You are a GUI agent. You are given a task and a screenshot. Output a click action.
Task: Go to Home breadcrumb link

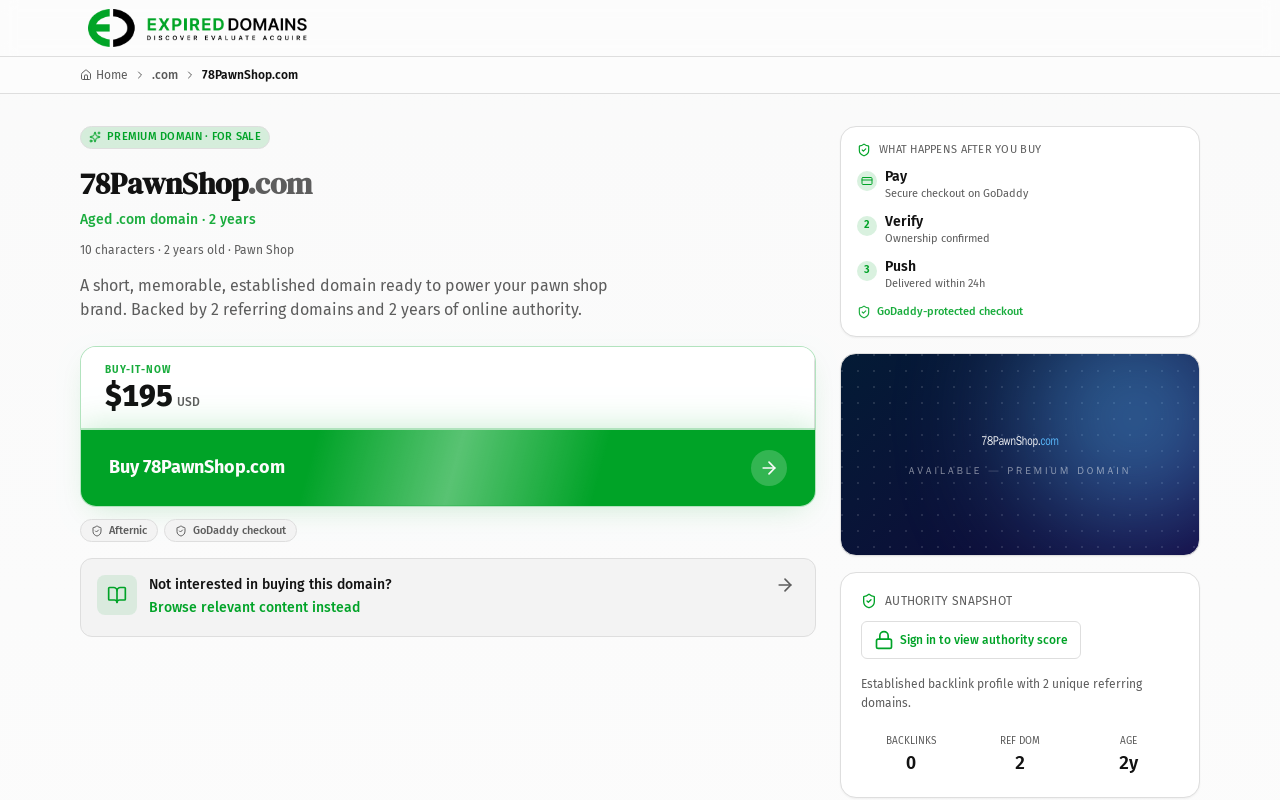tap(104, 75)
